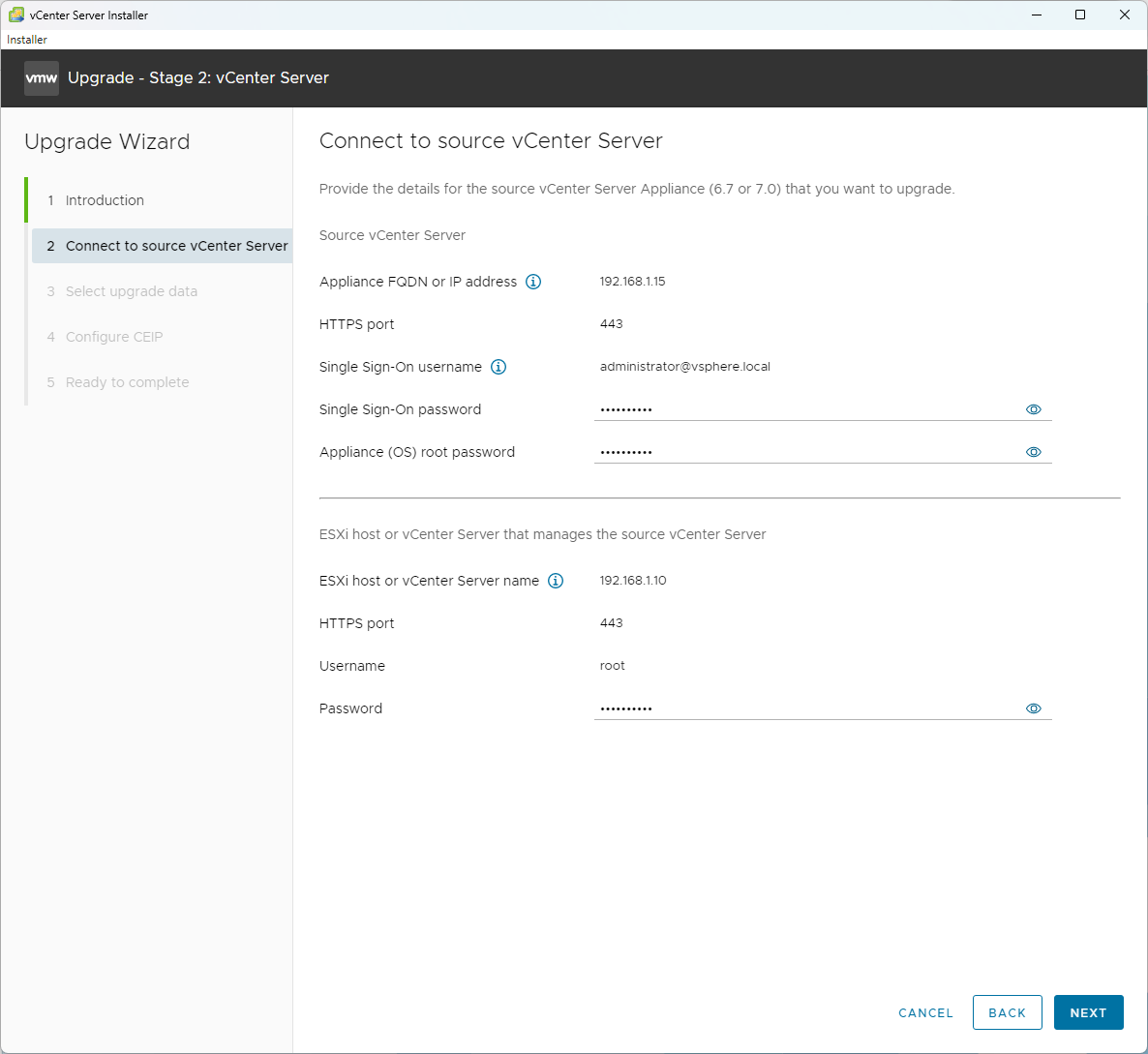Image resolution: width=1148 pixels, height=1054 pixels.
Task: Reveal the Appliance (OS) root password
Action: pos(1033,452)
